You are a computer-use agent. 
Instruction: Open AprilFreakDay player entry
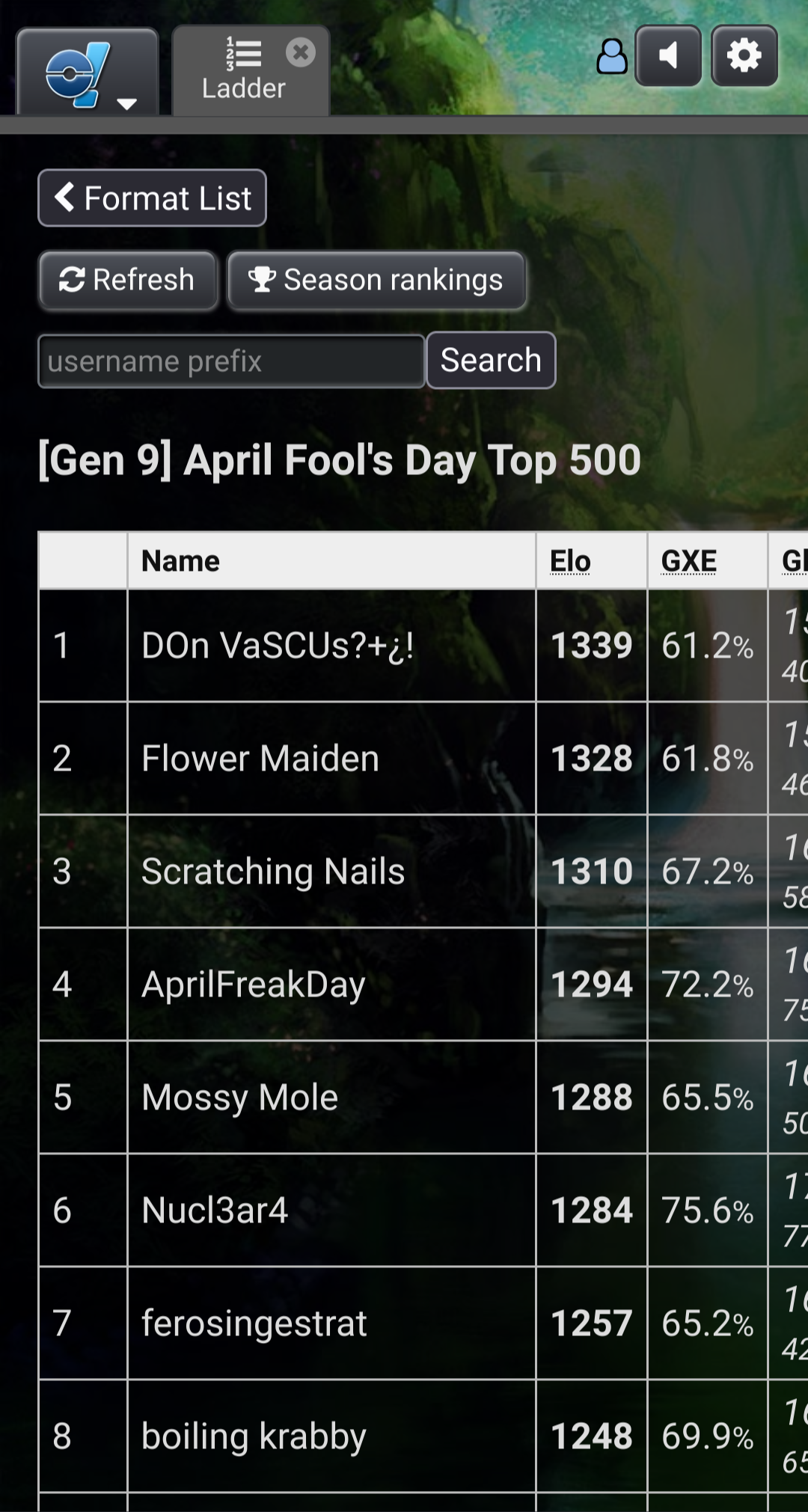pyautogui.click(x=254, y=985)
